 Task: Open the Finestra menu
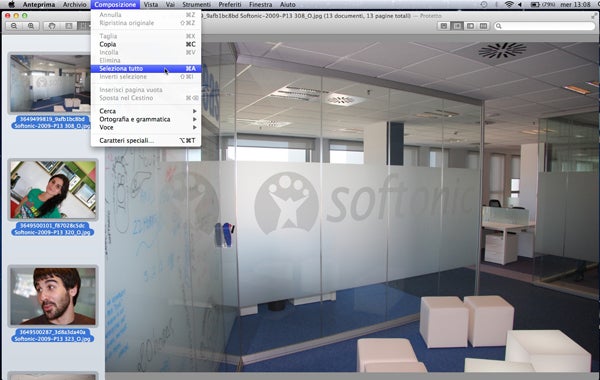pos(261,5)
